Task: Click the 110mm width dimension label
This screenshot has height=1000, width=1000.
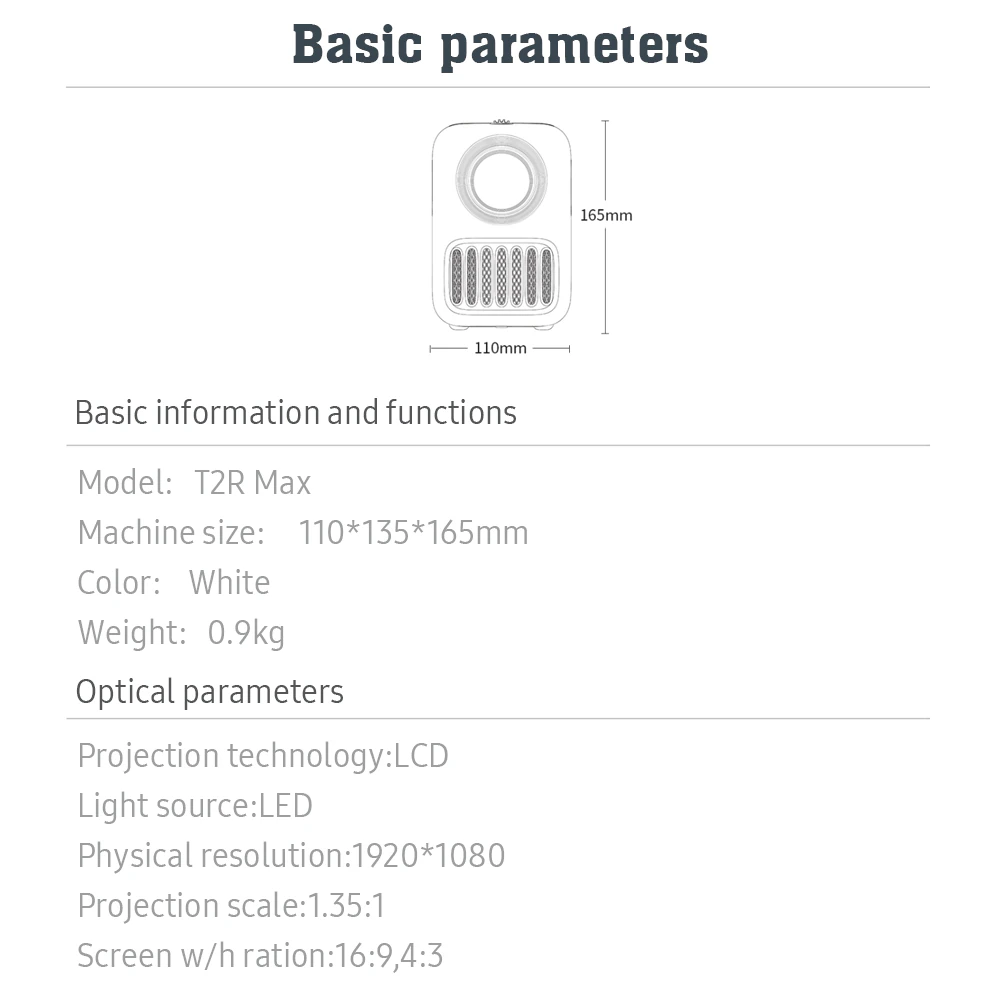Action: [500, 348]
